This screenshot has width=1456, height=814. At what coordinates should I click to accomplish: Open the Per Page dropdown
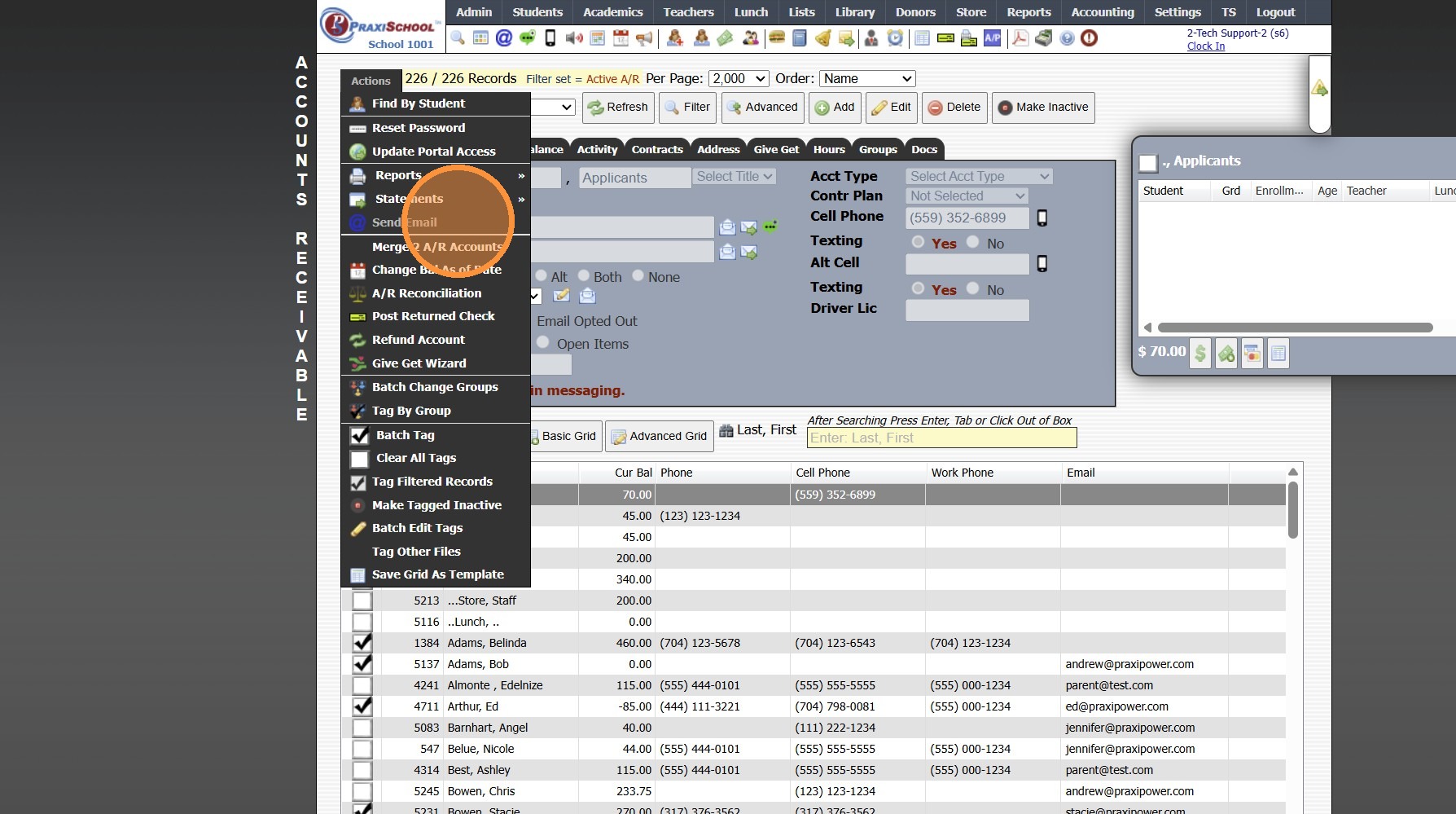click(739, 79)
